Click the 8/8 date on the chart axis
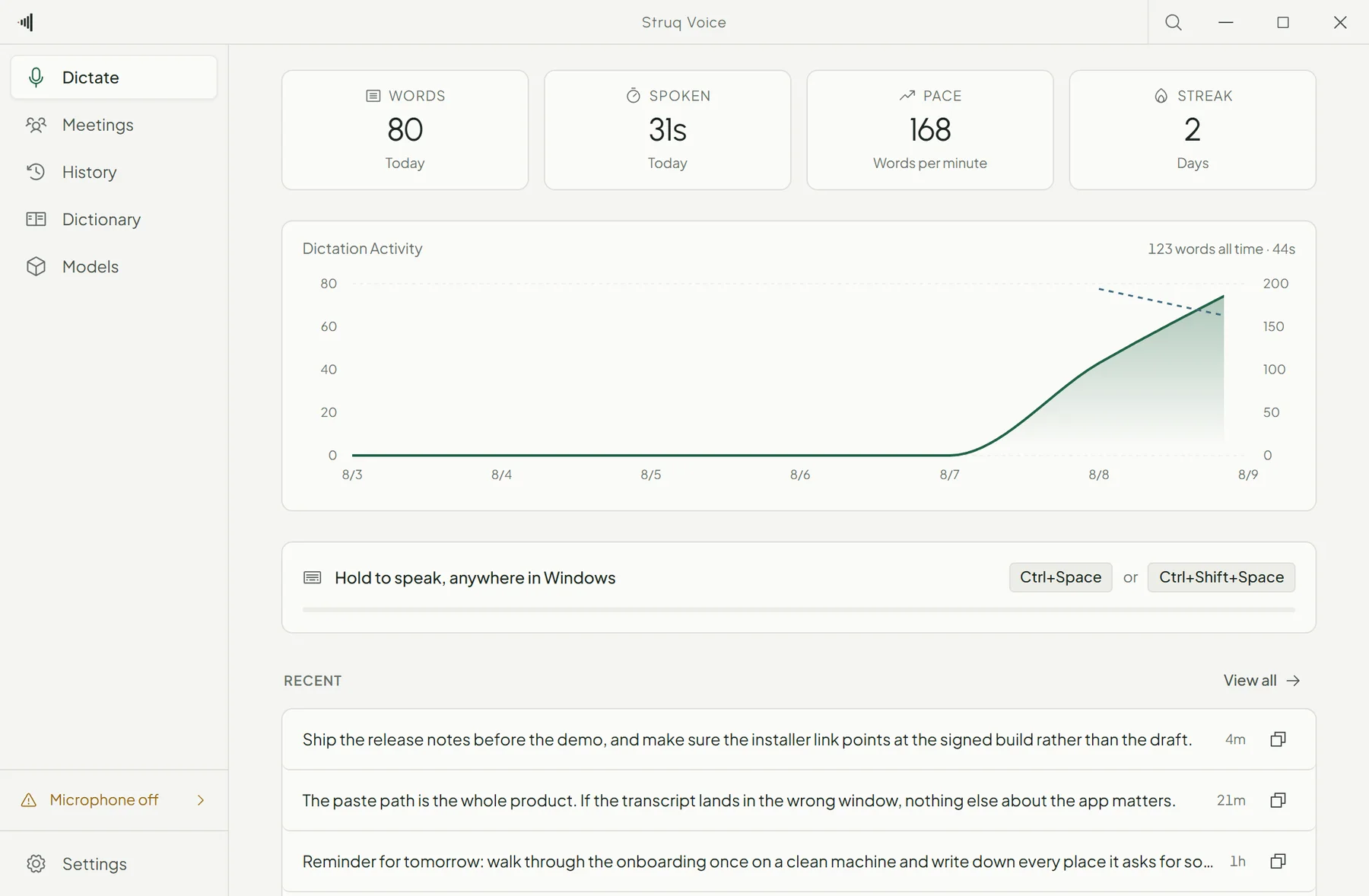 point(1099,475)
